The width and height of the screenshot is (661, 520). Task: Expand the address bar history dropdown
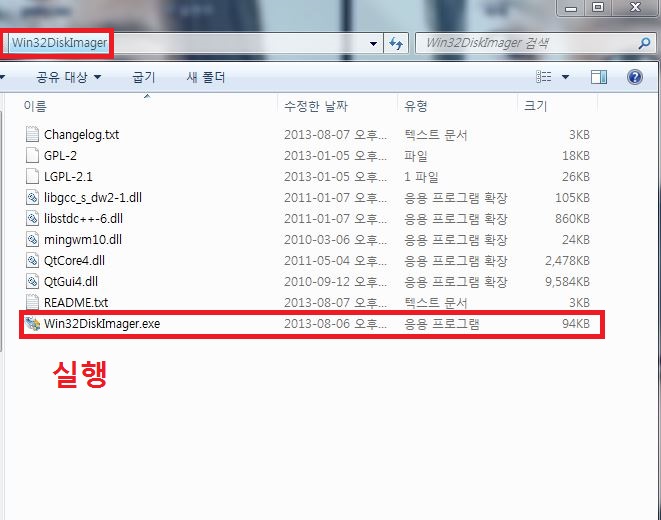point(373,43)
